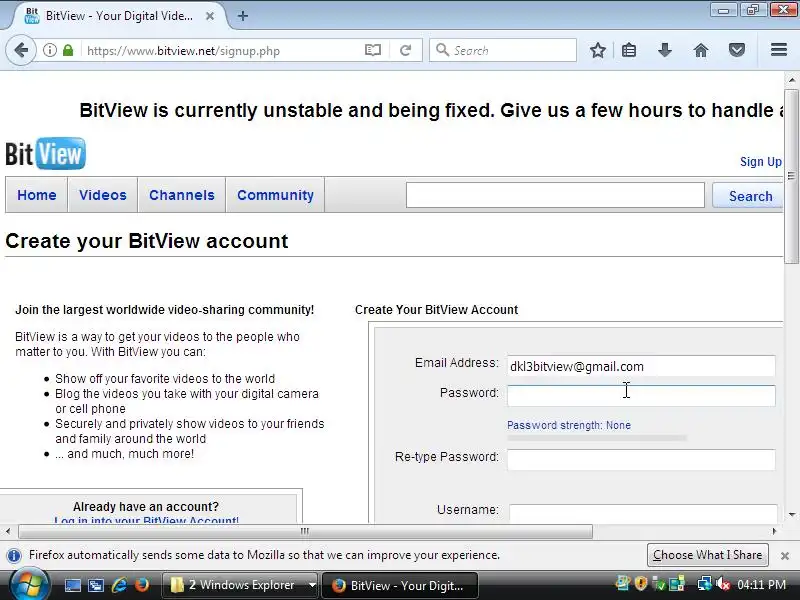Launch Internet Explorer from quick launch
Screen dimensions: 800x600
119,585
